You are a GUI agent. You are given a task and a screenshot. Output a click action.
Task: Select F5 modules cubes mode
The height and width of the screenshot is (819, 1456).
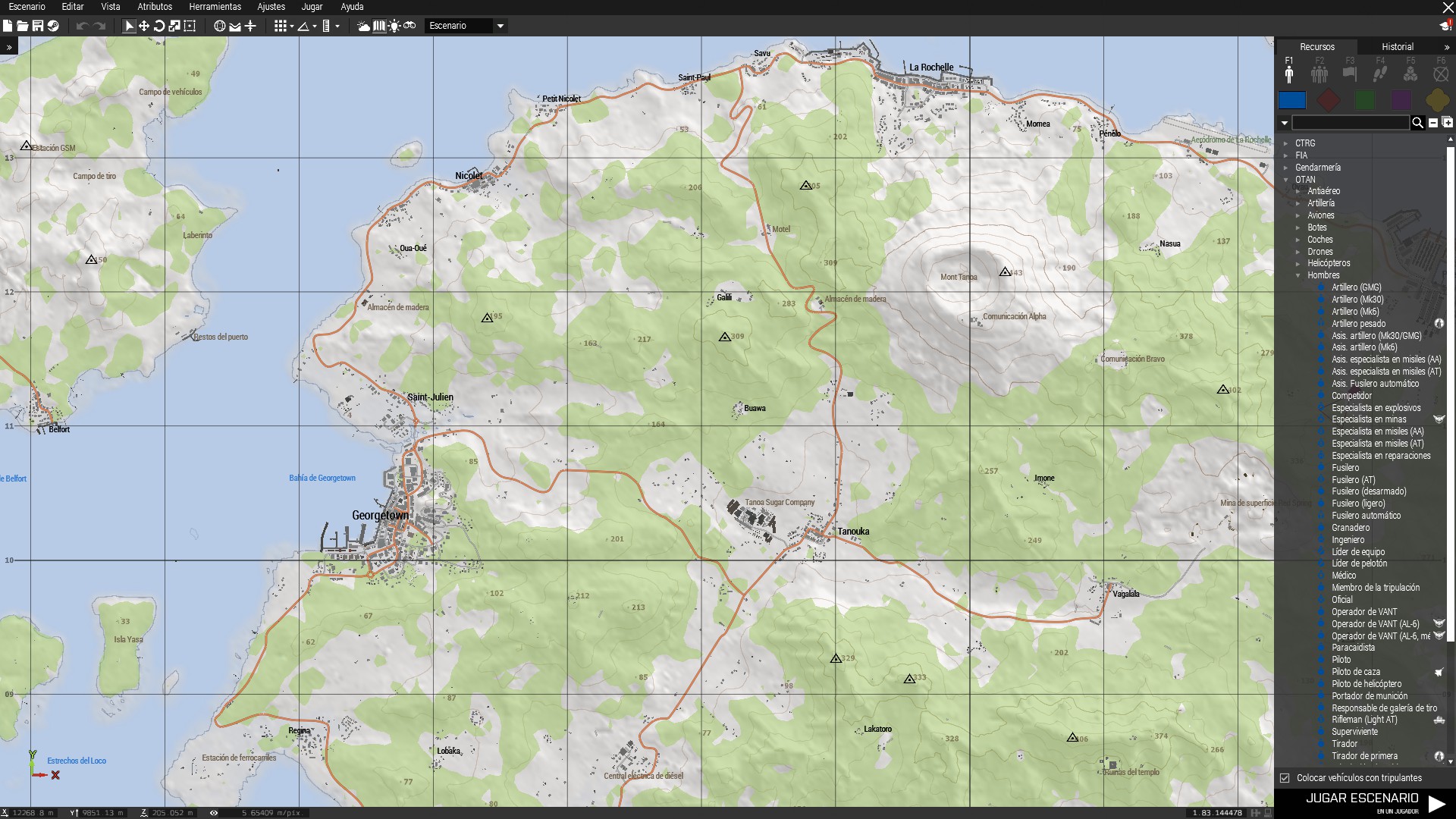[x=1410, y=71]
